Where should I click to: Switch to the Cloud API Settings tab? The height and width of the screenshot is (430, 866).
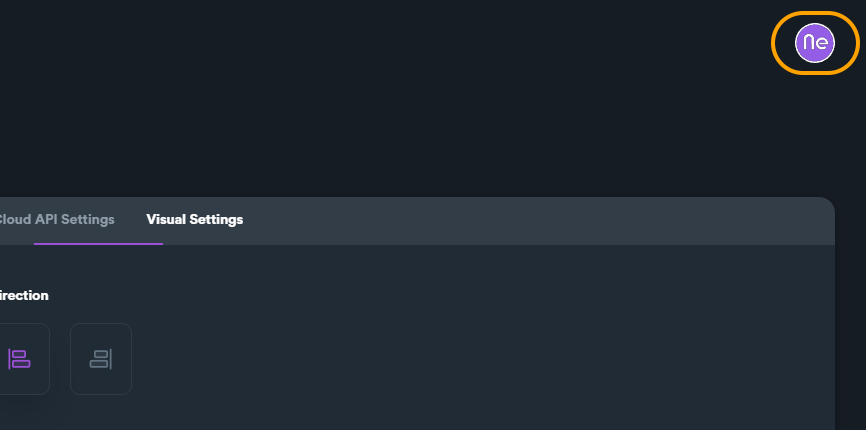(x=56, y=220)
